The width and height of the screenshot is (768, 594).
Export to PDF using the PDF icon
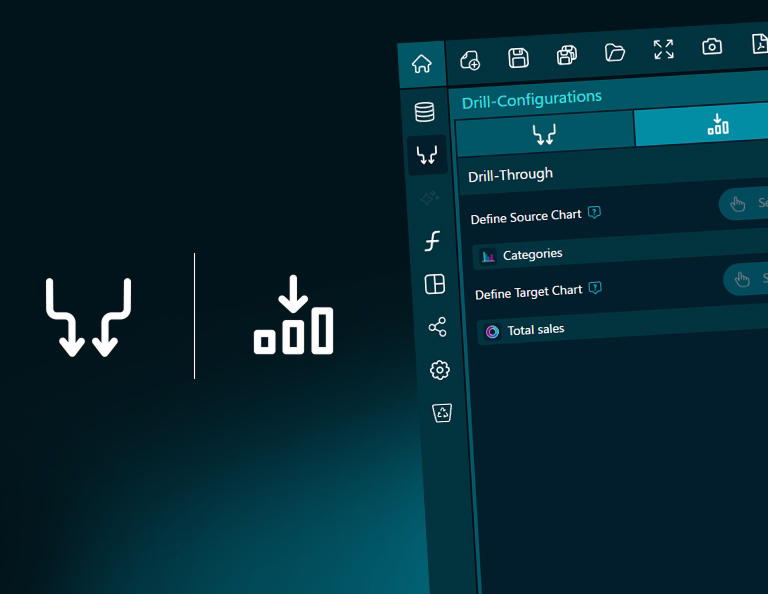coord(759,44)
